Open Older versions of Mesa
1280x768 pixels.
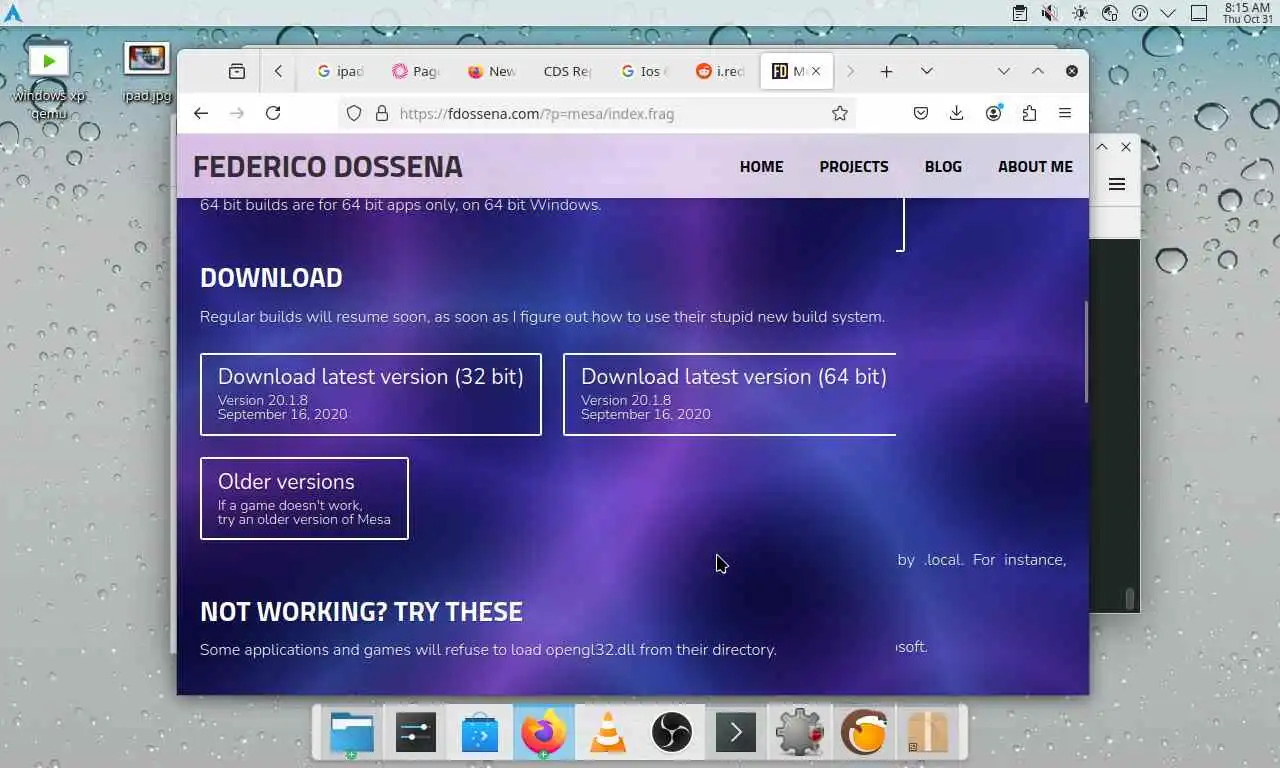(x=304, y=498)
